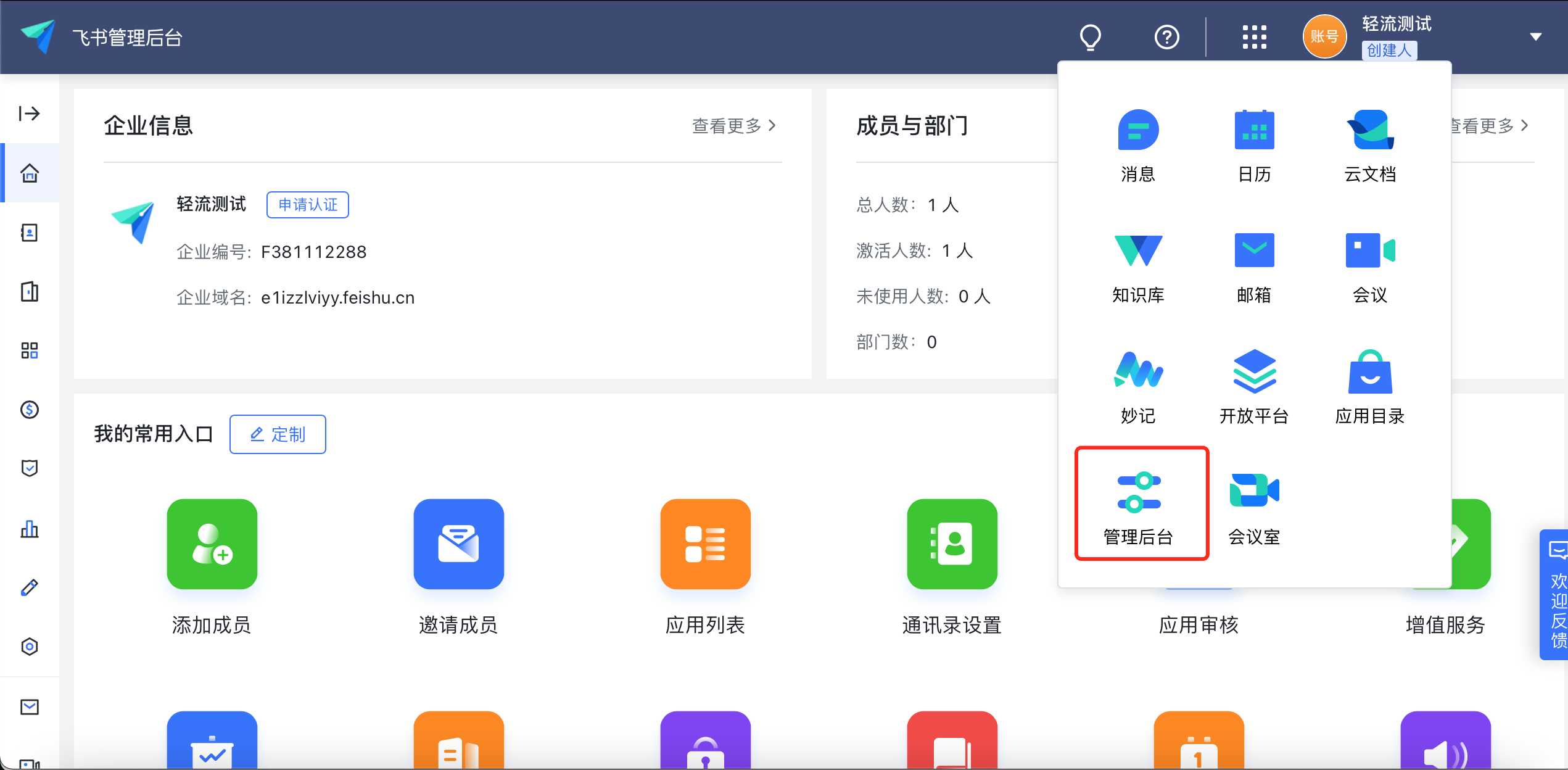Go to the home icon in sidebar
The width and height of the screenshot is (1568, 770).
coord(30,173)
